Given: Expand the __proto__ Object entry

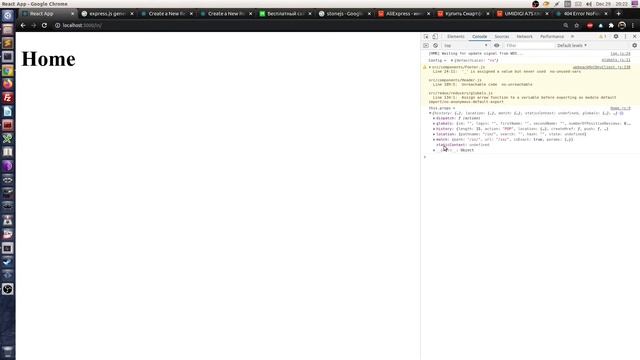Looking at the screenshot, I should (x=434, y=150).
